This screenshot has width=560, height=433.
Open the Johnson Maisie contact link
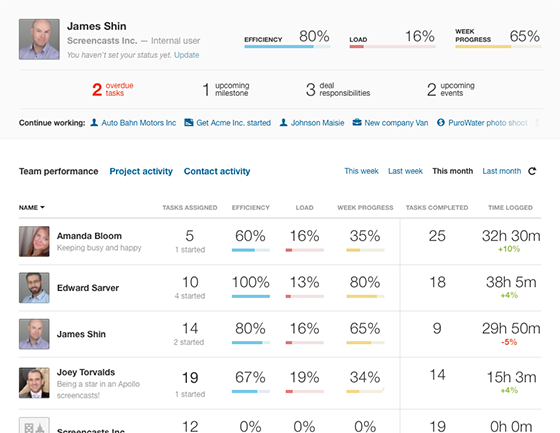[x=318, y=123]
